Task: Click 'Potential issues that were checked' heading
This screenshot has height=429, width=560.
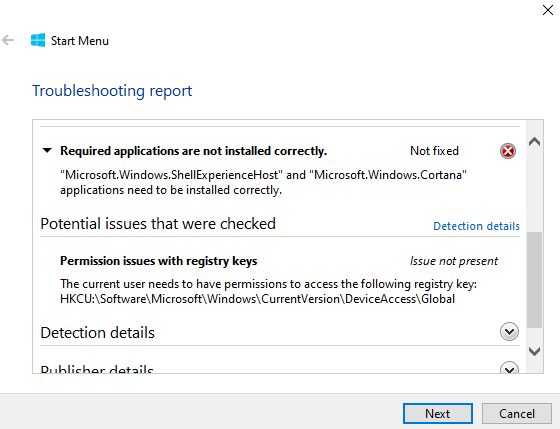Action: point(158,224)
